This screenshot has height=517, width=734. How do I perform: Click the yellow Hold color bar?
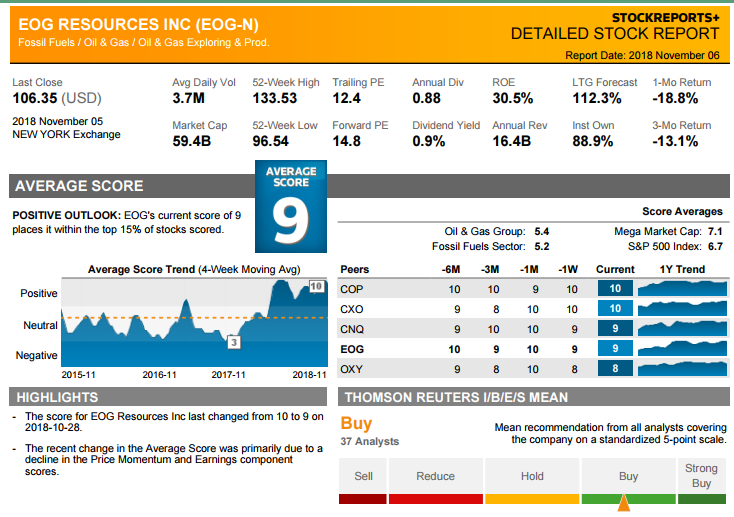pyautogui.click(x=532, y=499)
